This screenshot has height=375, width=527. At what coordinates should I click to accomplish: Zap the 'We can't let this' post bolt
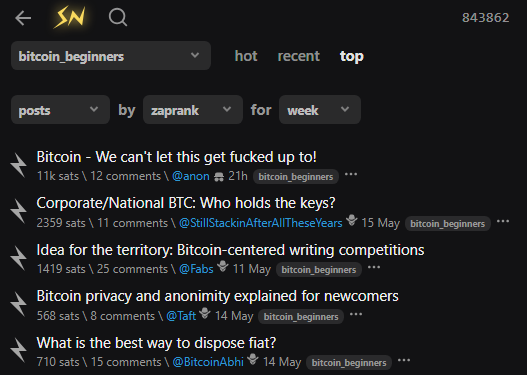[x=18, y=165]
